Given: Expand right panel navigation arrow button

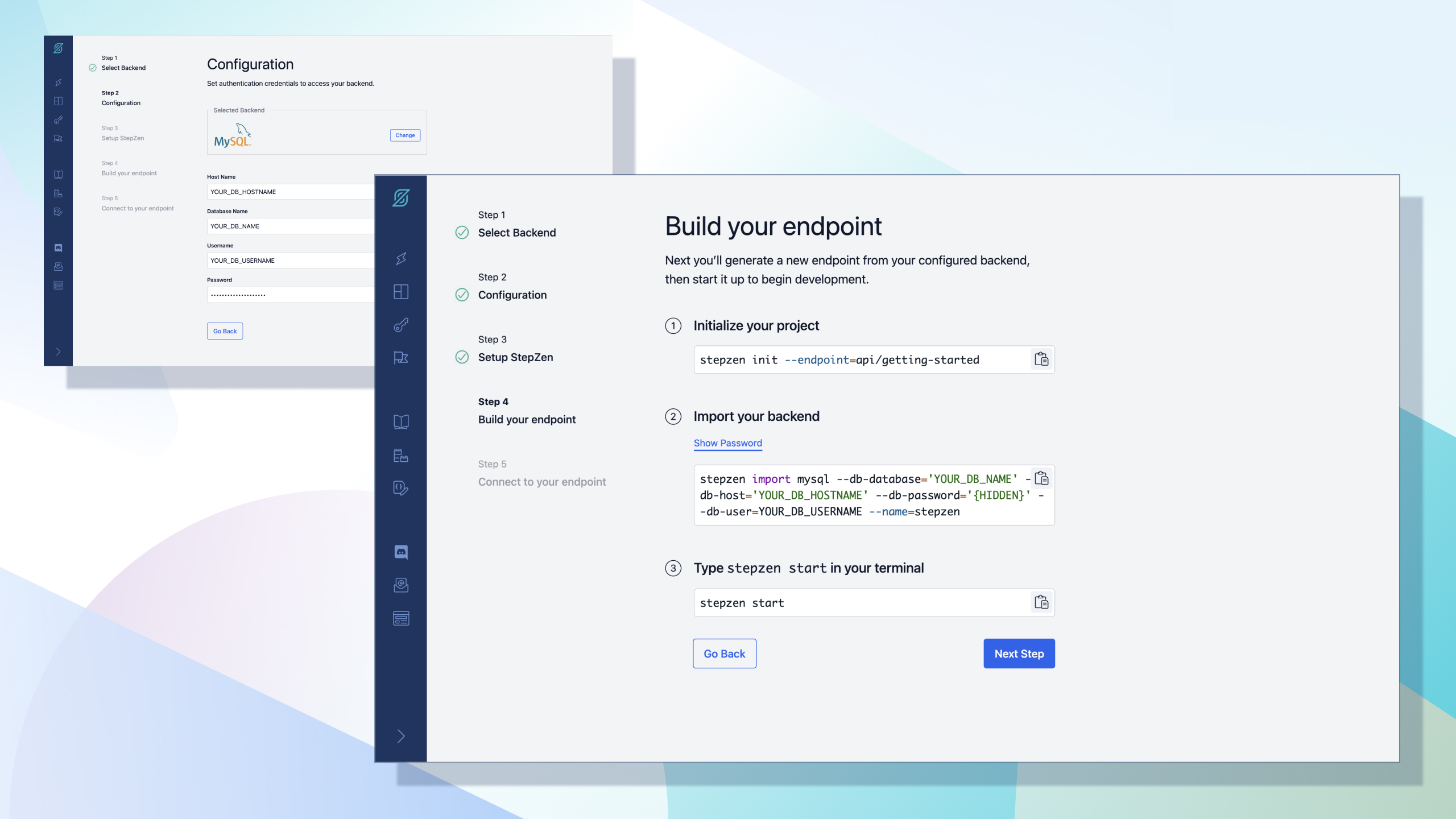Looking at the screenshot, I should [401, 736].
